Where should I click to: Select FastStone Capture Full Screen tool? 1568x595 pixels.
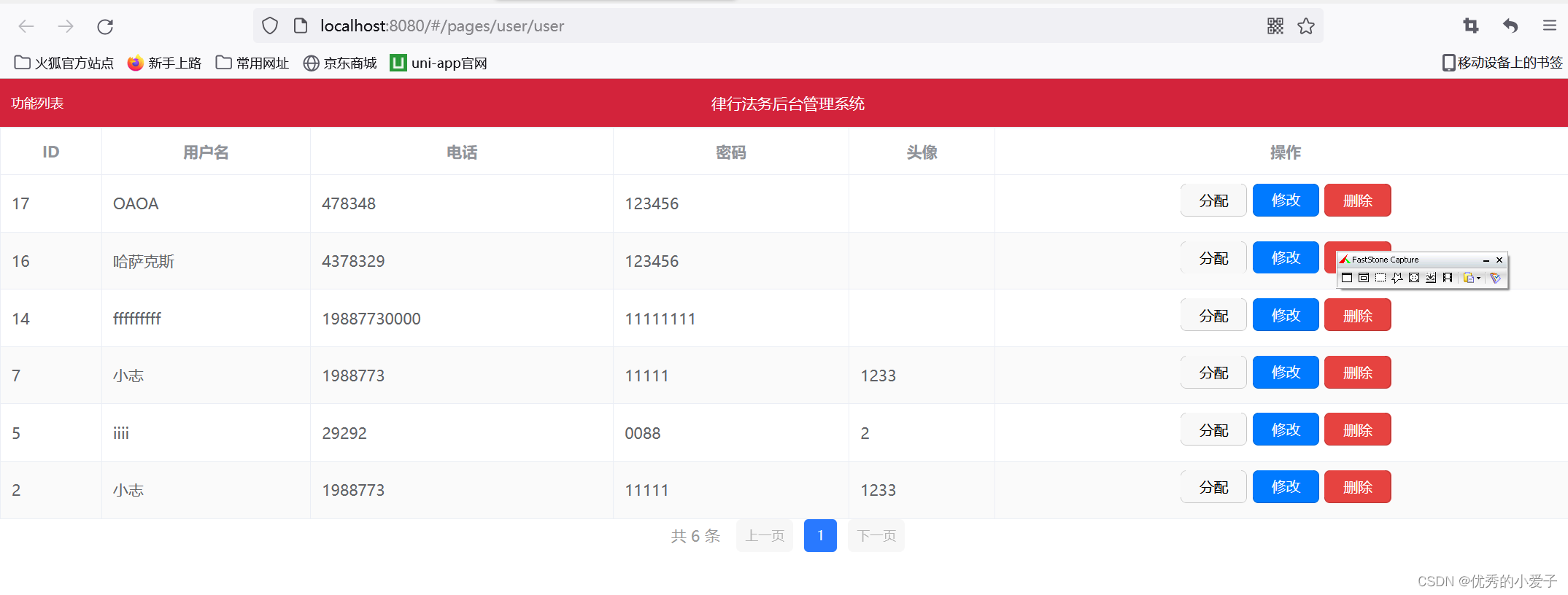coord(1414,278)
